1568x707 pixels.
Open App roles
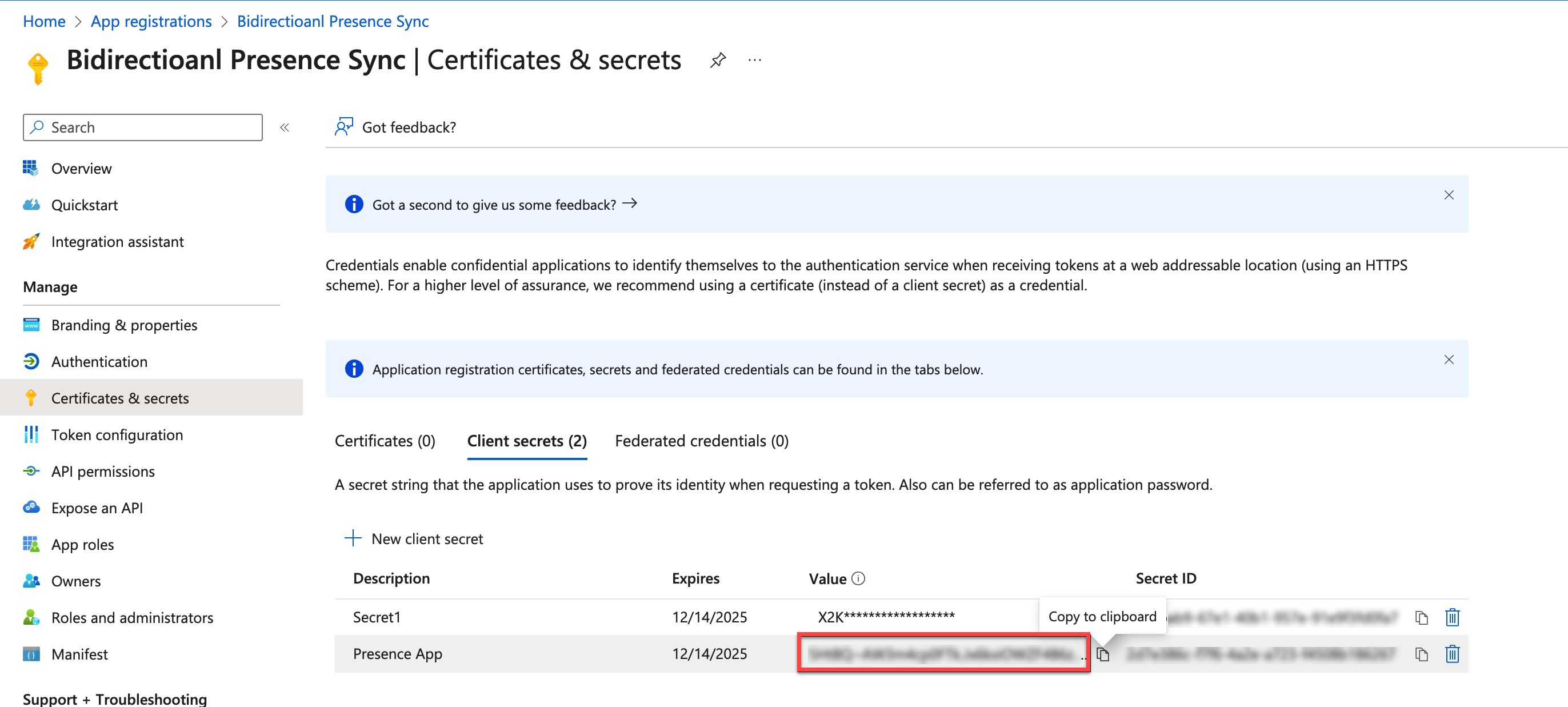pos(82,545)
